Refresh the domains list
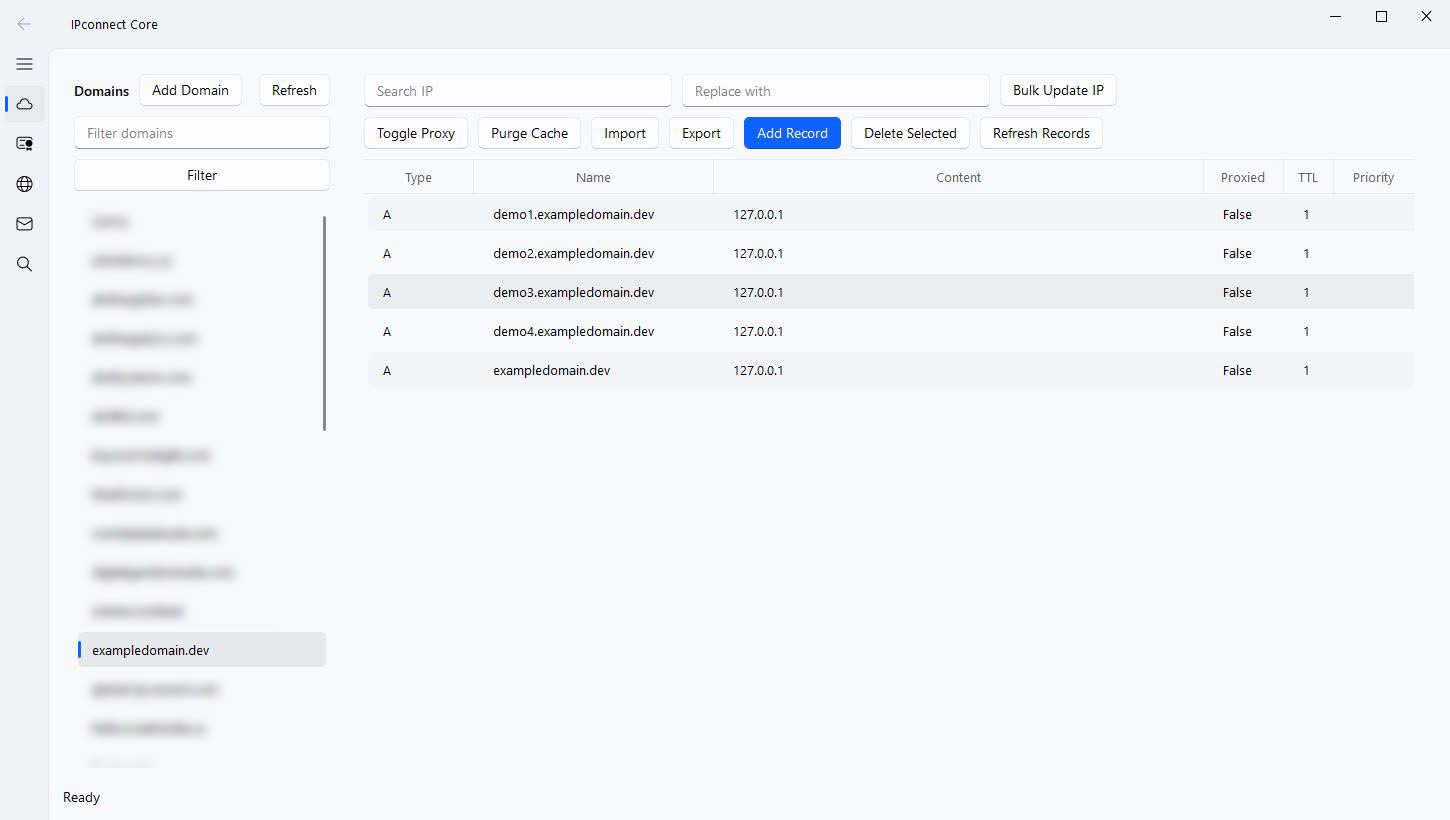Screen dimensions: 1450x820 [294, 90]
